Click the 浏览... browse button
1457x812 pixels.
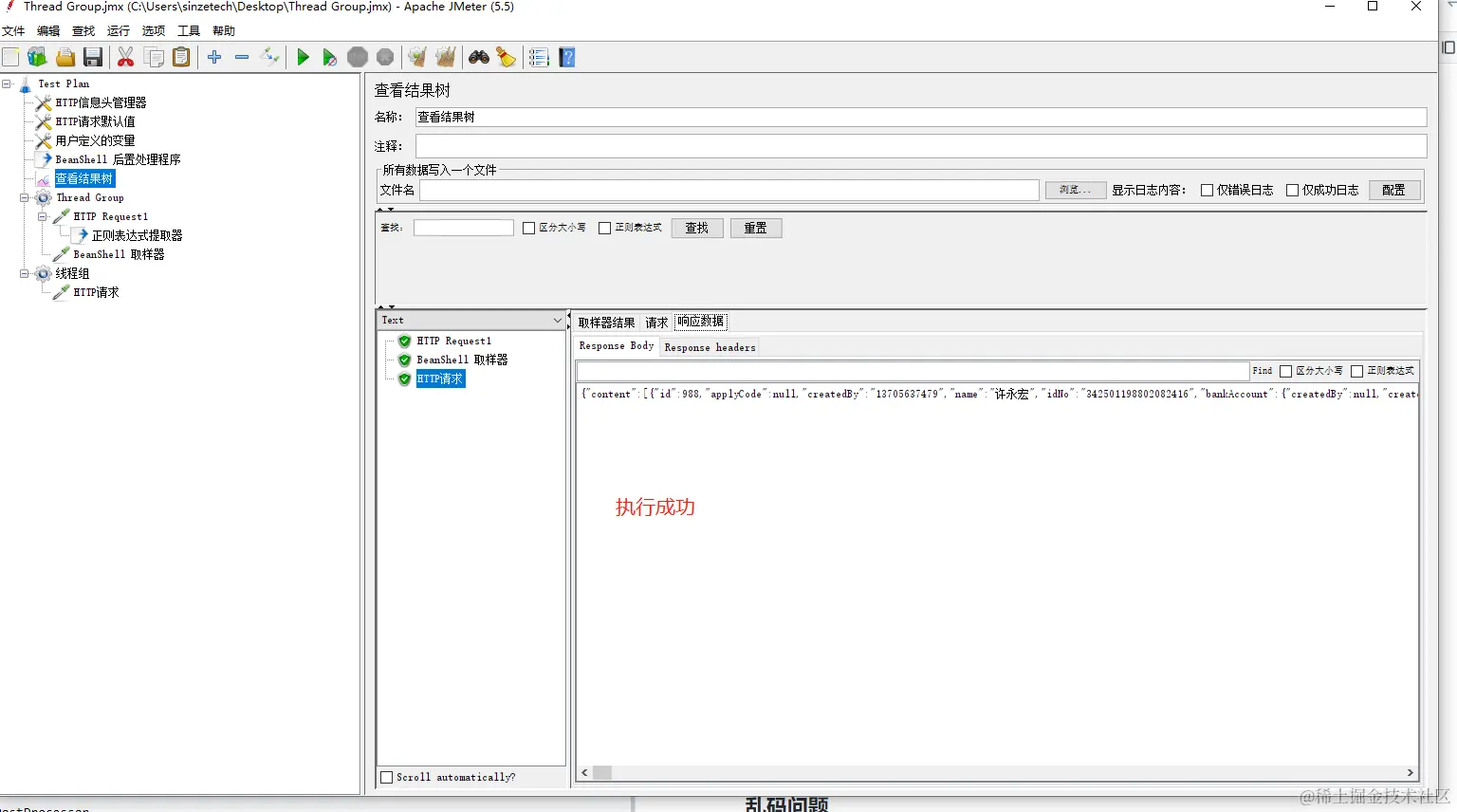1076,190
